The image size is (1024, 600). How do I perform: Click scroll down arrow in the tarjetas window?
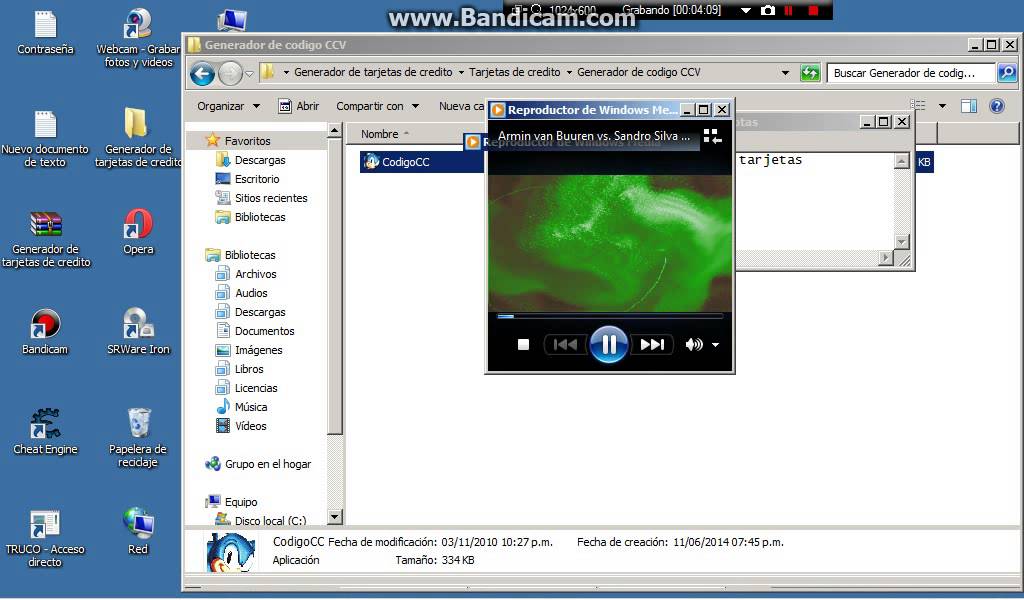tap(901, 242)
